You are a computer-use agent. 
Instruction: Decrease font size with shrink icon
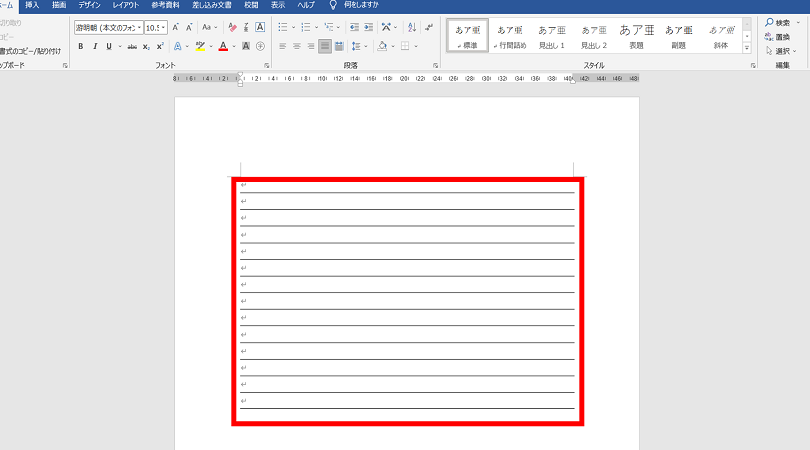(189, 27)
